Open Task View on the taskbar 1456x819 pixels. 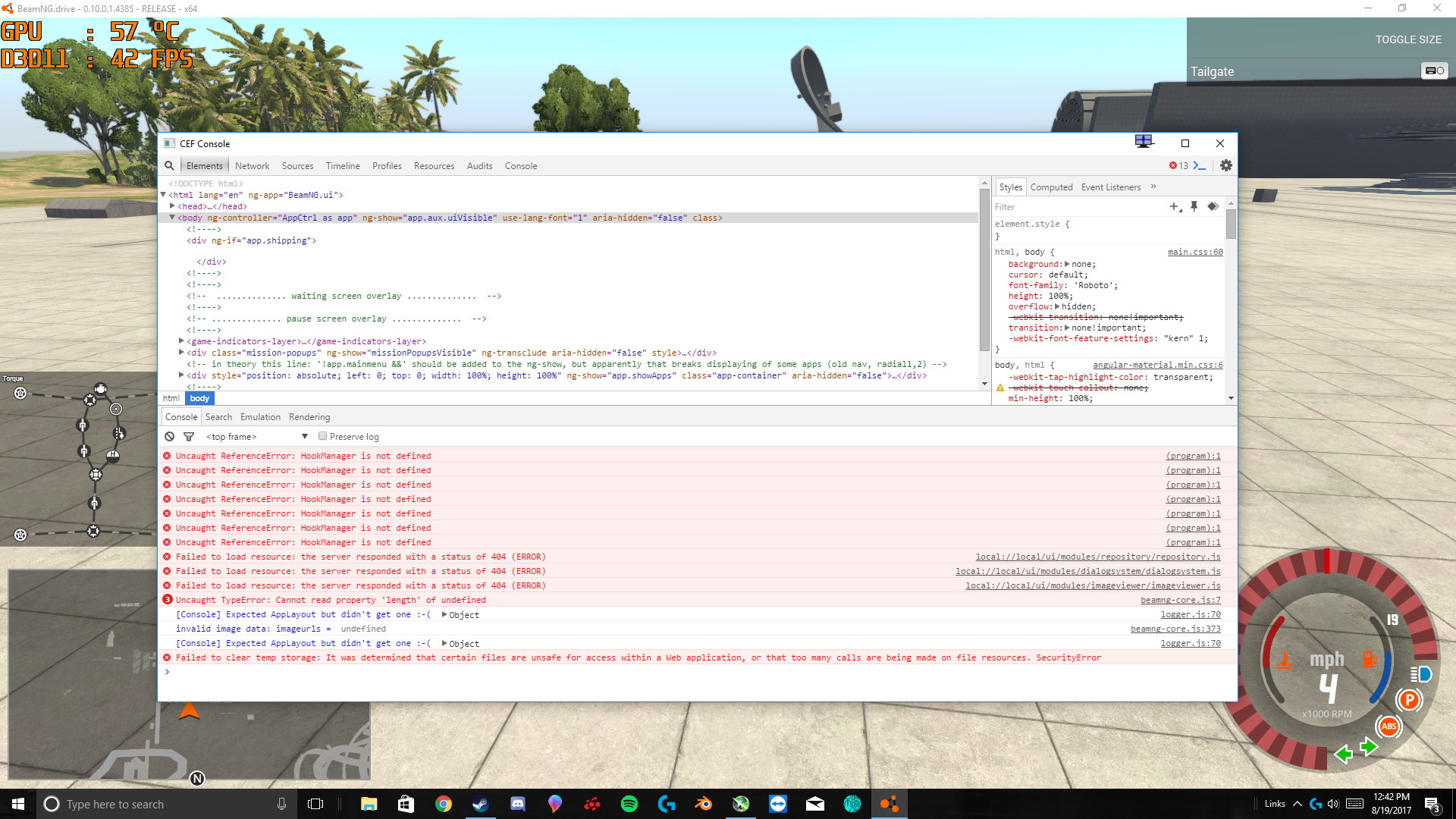(x=315, y=804)
